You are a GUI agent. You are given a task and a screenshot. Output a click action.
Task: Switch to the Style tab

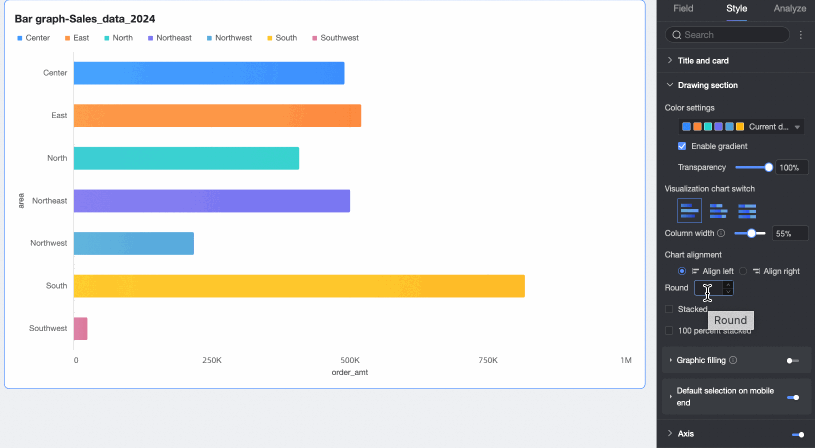737,8
